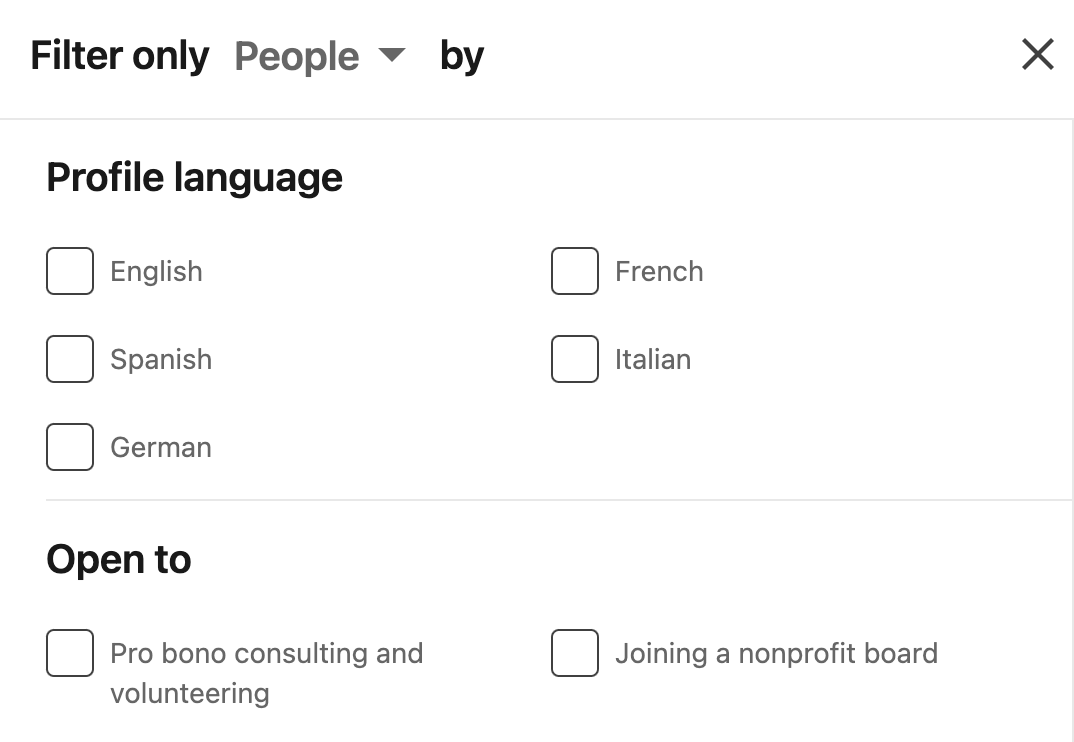
Task: Click the chevron next to People
Action: pos(391,57)
